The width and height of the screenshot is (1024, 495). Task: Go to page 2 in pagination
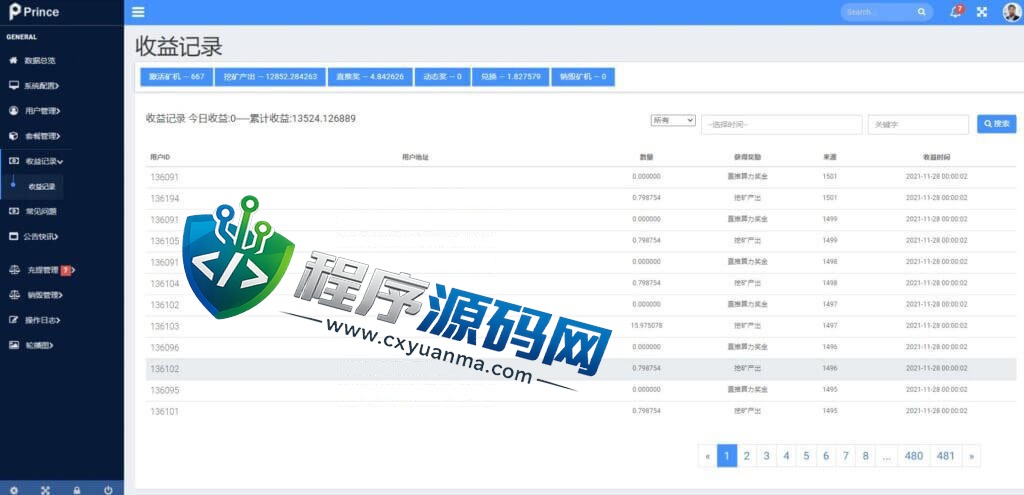(746, 456)
